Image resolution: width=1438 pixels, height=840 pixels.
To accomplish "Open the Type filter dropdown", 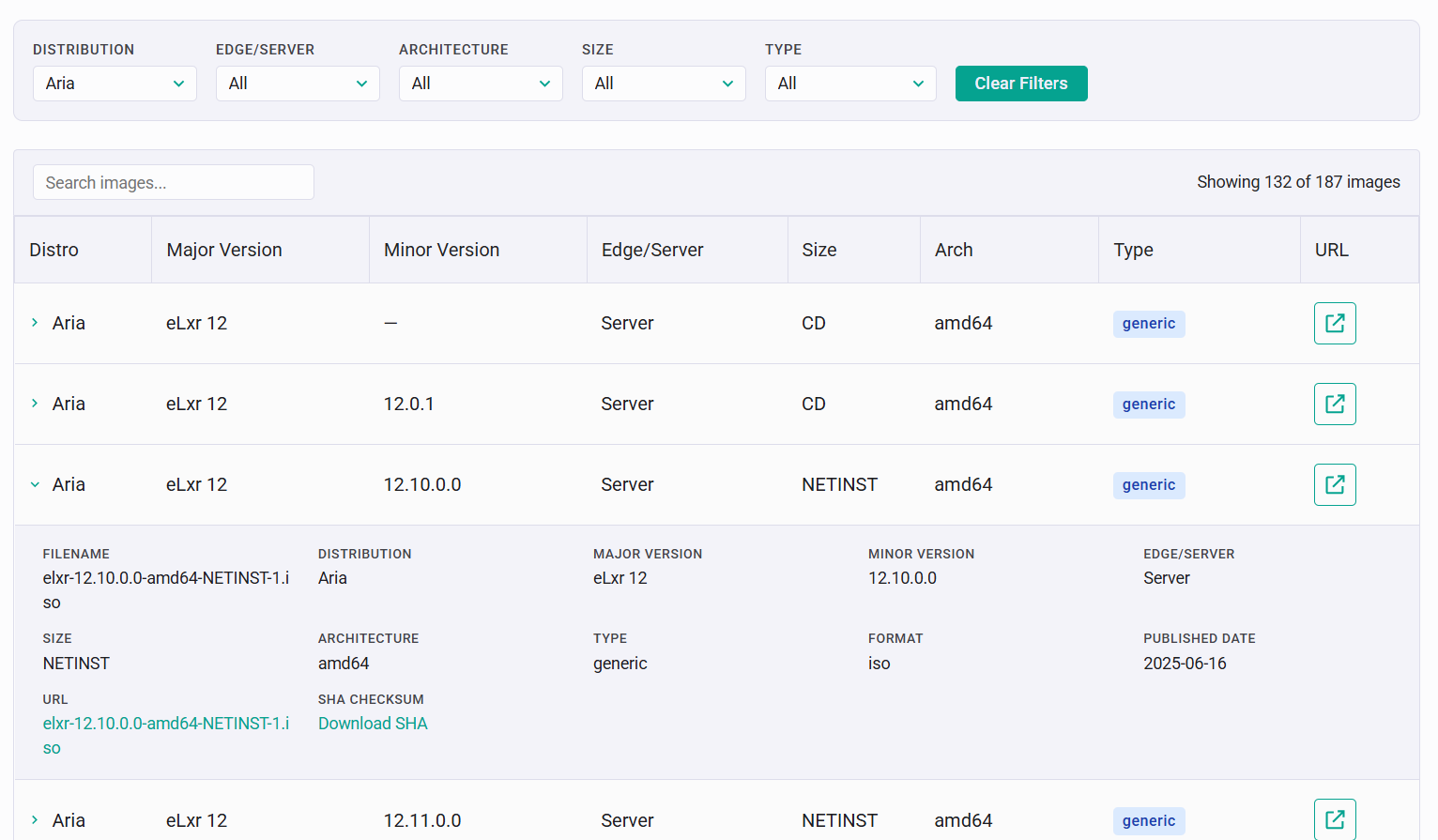I will [850, 84].
